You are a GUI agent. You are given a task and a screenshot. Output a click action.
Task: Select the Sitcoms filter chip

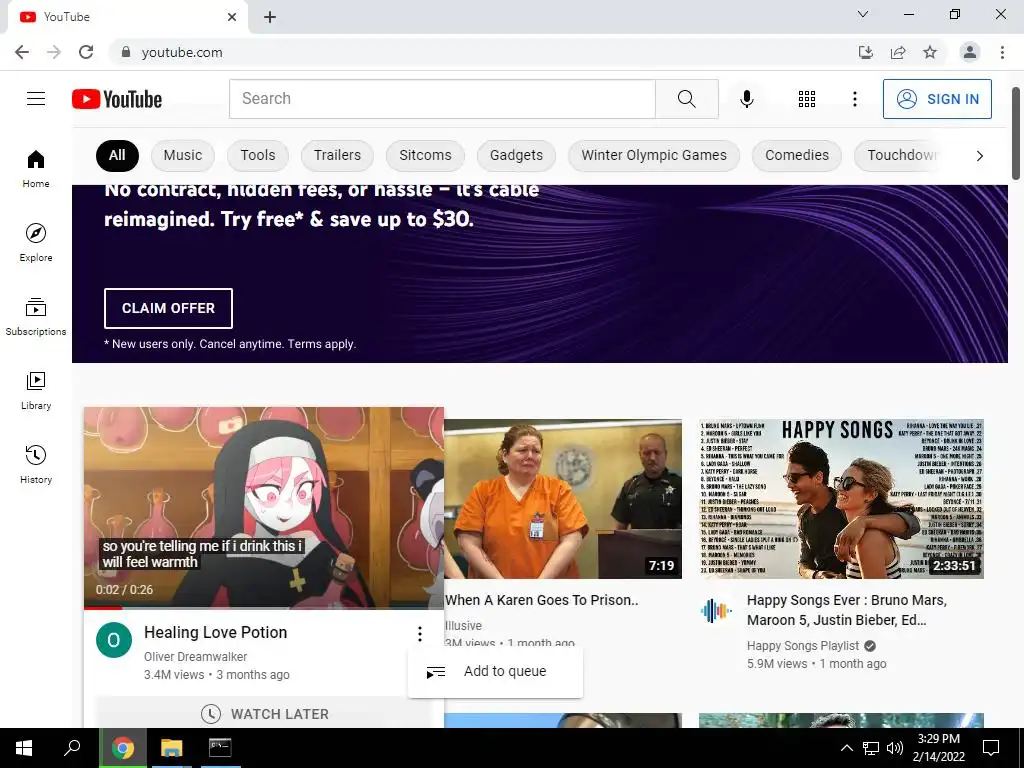(x=425, y=155)
